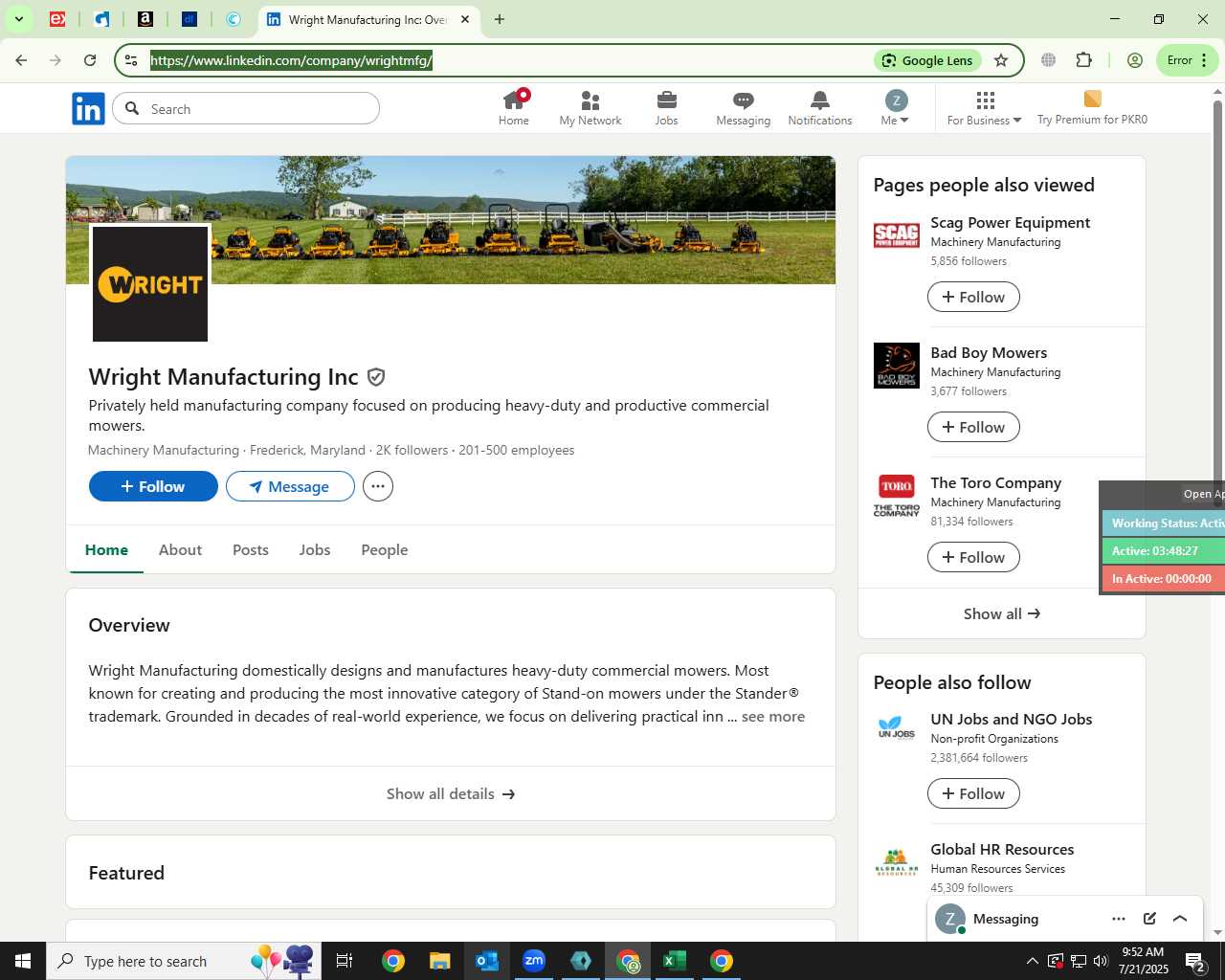The width and height of the screenshot is (1225, 980).
Task: Follow Scag Power Equipment
Action: (x=973, y=297)
